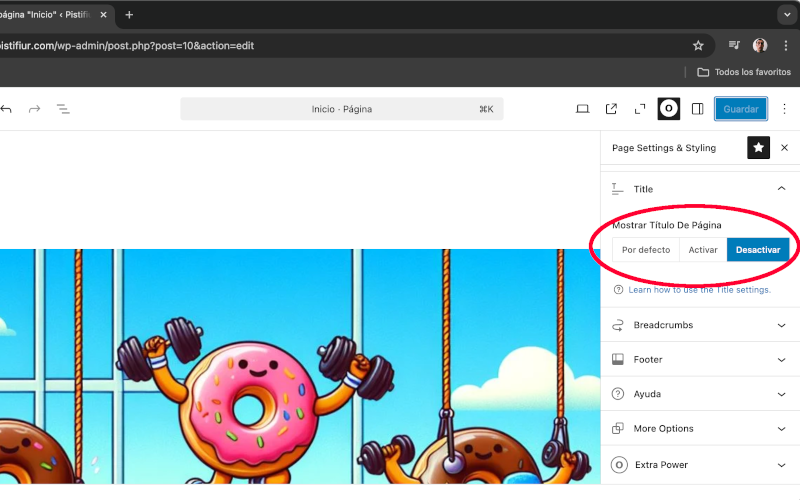Open the editor options three-dot menu
This screenshot has height=500, width=800.
(784, 109)
